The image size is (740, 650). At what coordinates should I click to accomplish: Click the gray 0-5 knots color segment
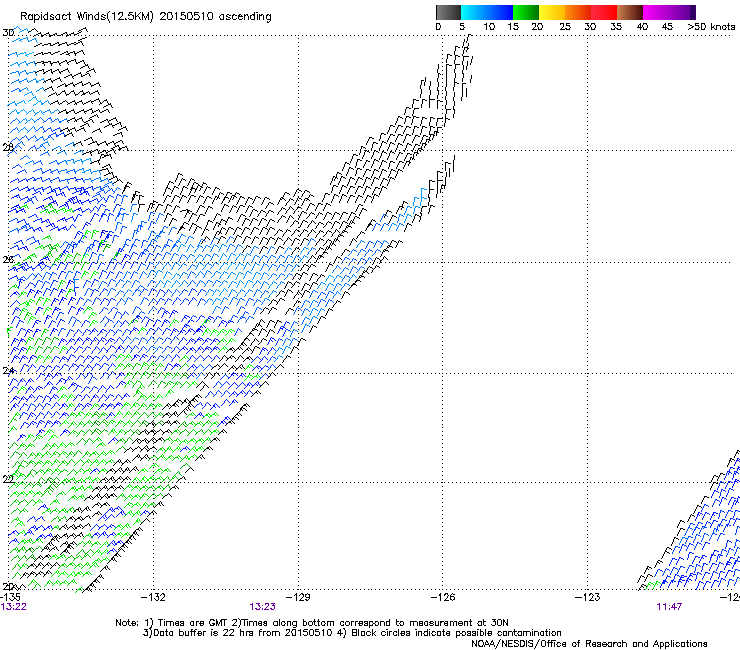448,12
